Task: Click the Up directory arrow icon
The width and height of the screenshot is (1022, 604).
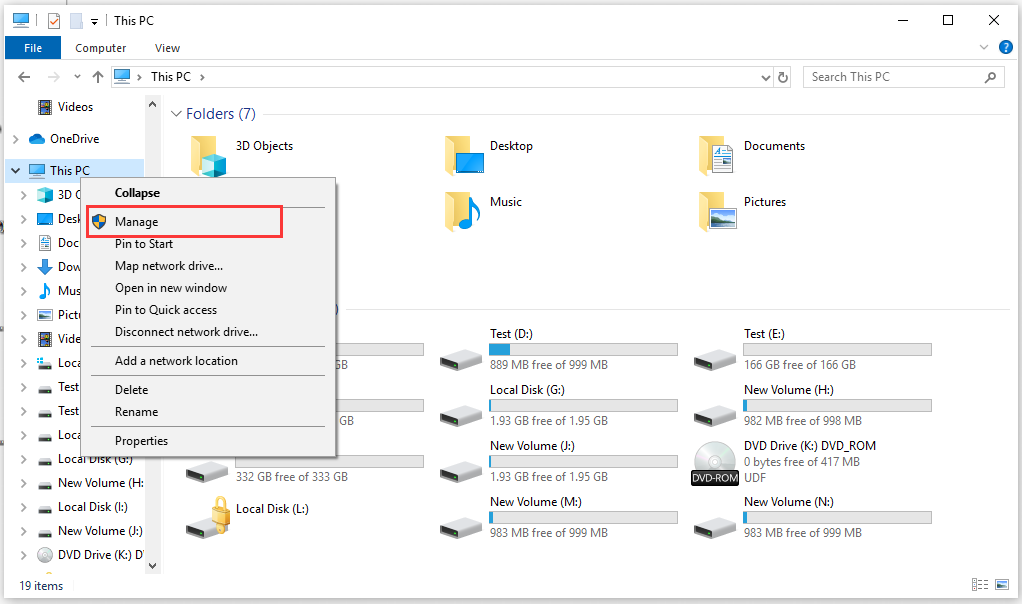Action: click(97, 77)
